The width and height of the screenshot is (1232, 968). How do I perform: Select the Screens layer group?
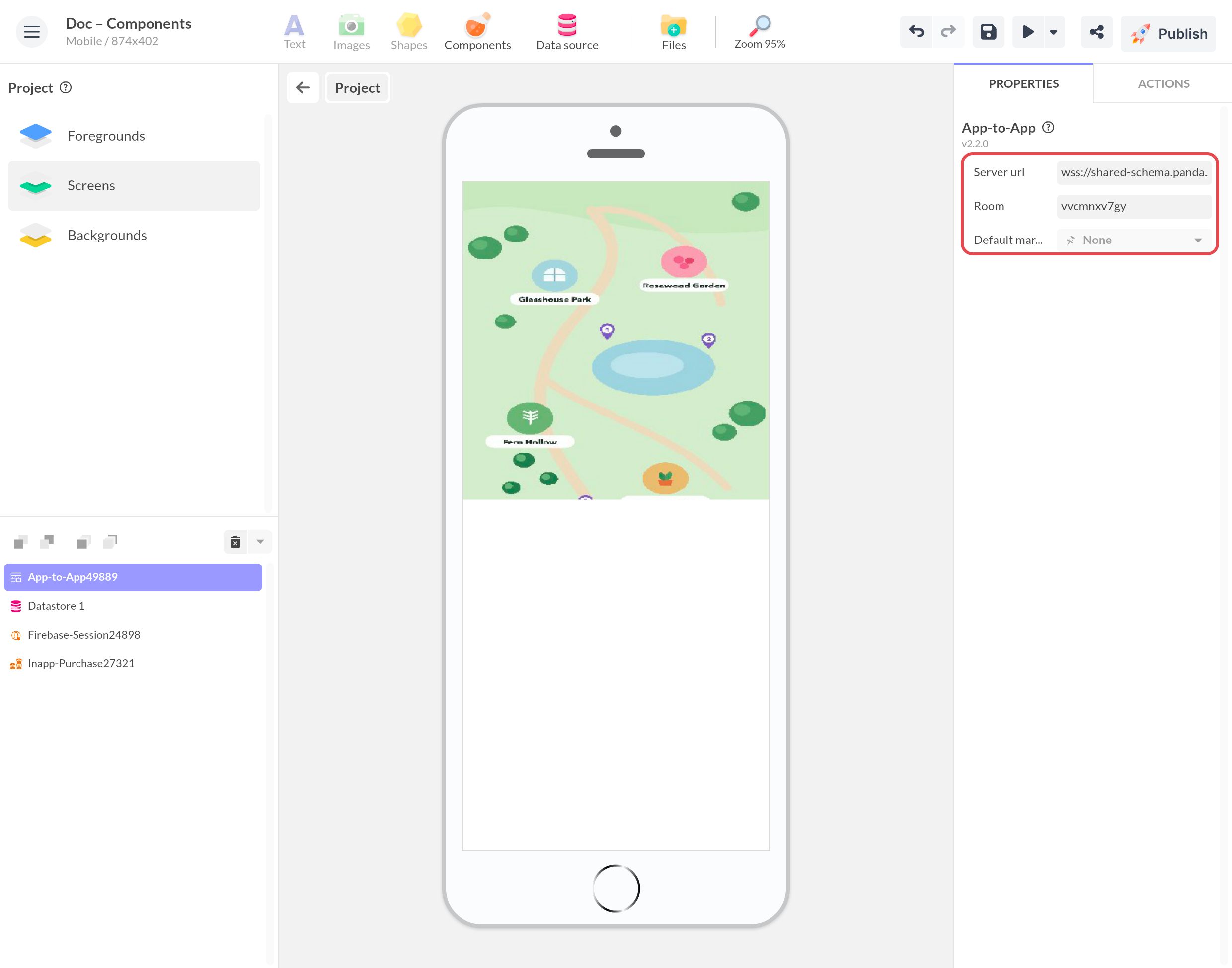(x=134, y=186)
